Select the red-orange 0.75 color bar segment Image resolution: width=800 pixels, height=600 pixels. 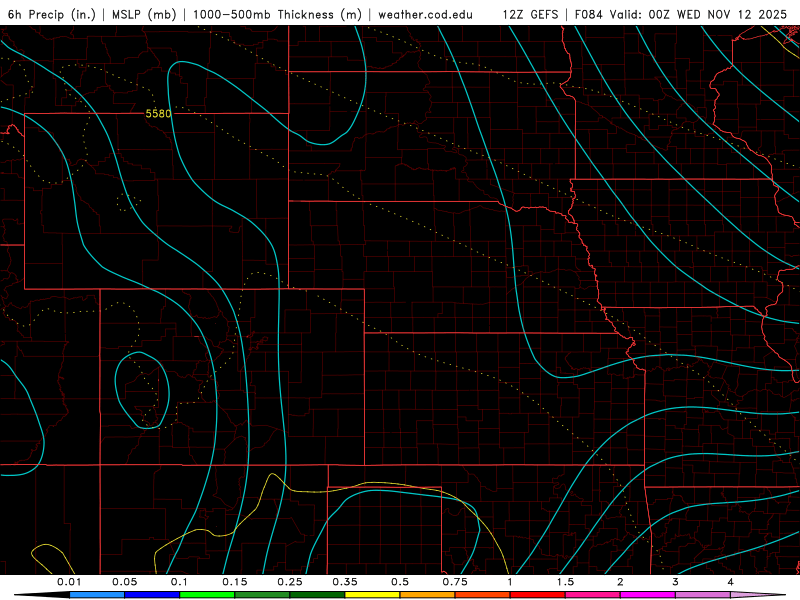[483, 595]
